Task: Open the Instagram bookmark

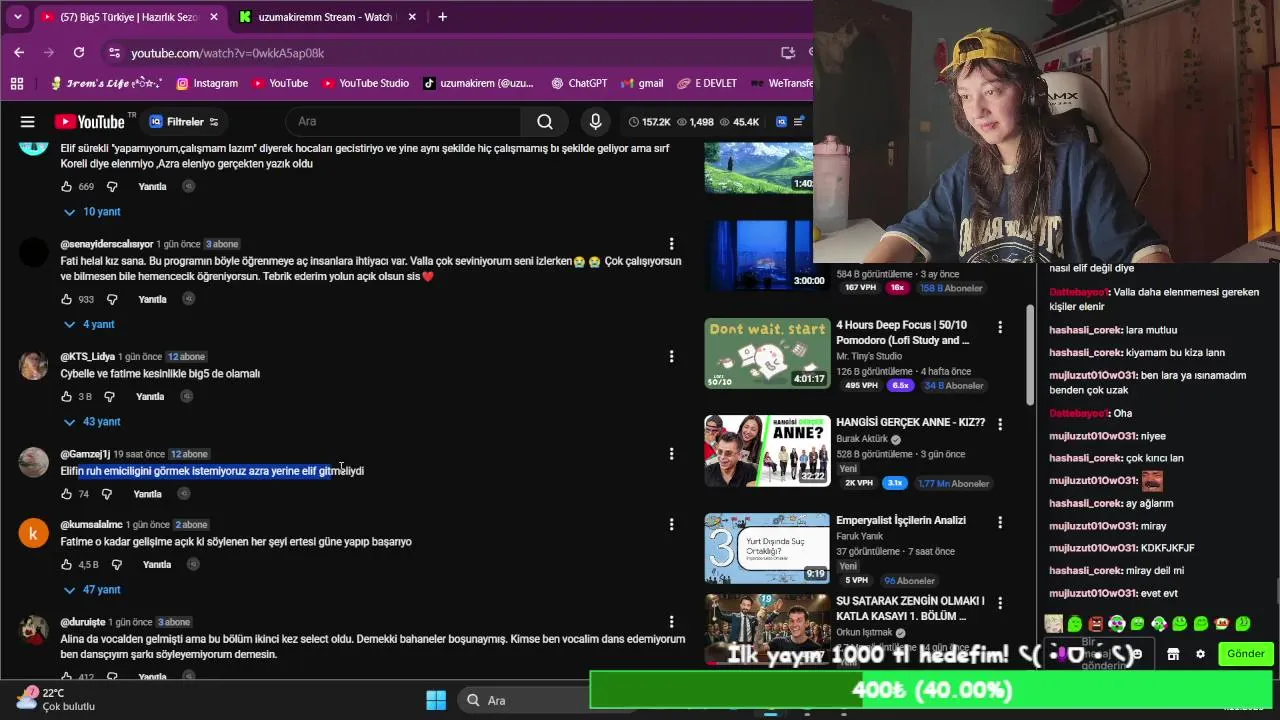Action: coord(207,83)
